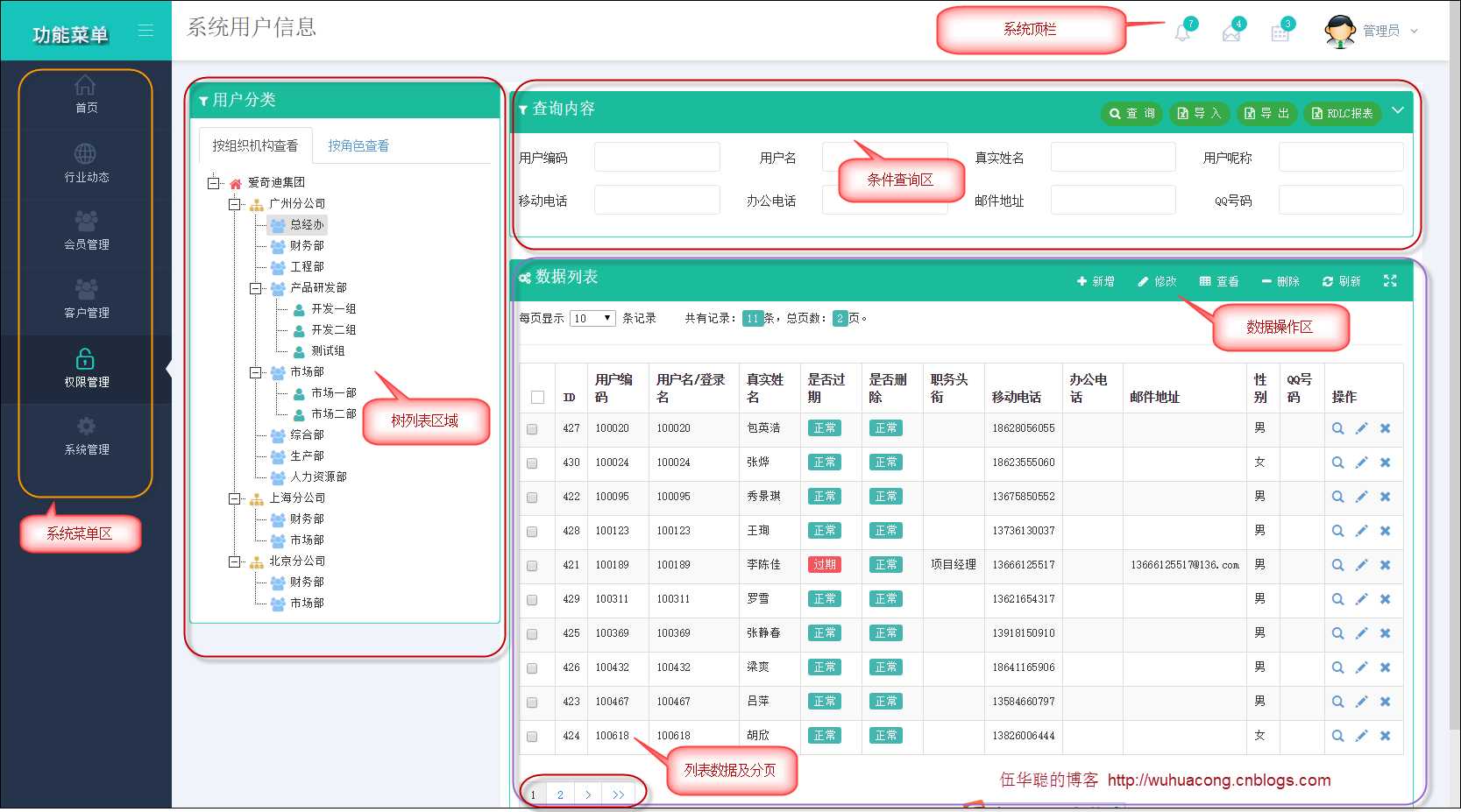This screenshot has width=1461, height=812.
Task: Edit user 包英浩 with pencil icon
Action: click(1361, 428)
